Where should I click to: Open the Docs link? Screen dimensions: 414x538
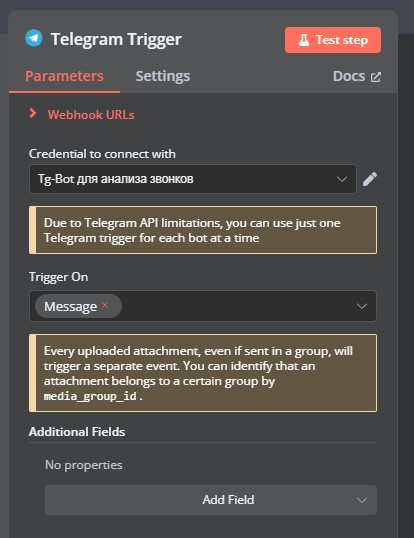pyautogui.click(x=349, y=76)
